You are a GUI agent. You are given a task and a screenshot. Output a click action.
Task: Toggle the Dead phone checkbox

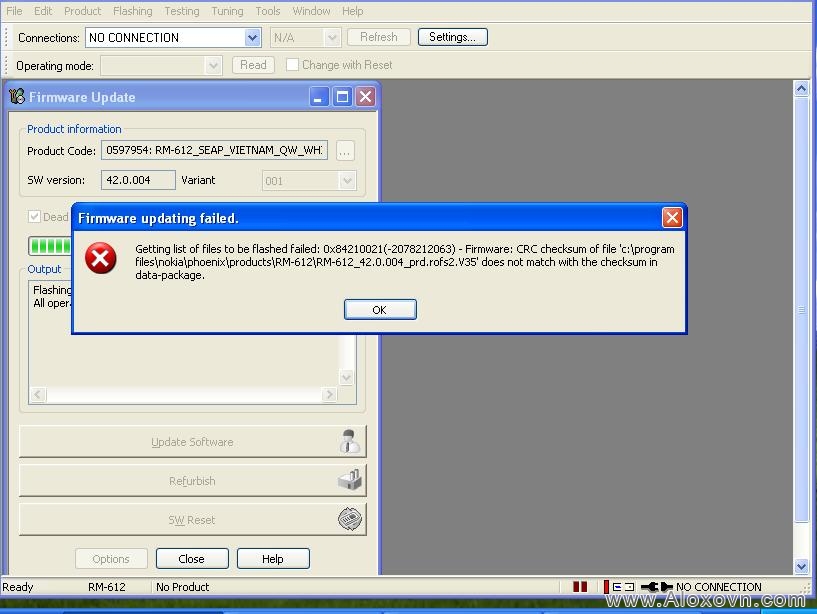(x=34, y=216)
